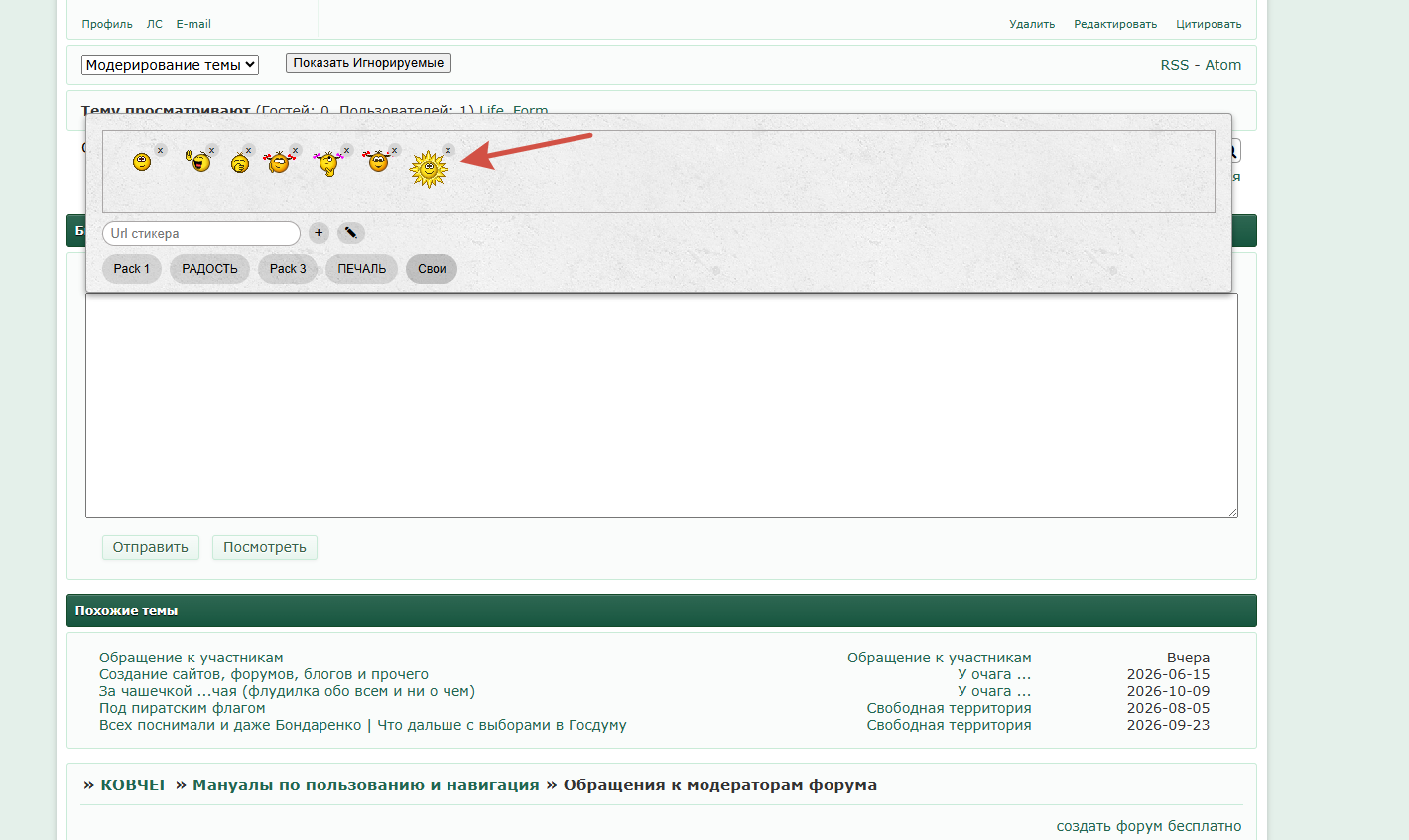
Task: Focus the Url стикера input field
Action: tap(201, 233)
